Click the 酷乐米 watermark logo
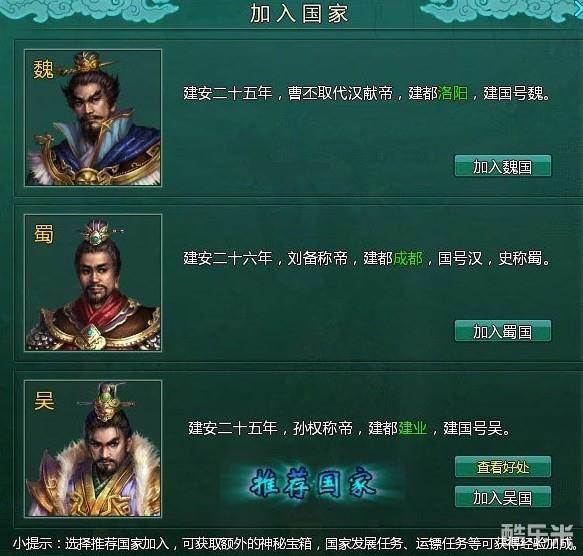The height and width of the screenshot is (556, 583). [538, 533]
